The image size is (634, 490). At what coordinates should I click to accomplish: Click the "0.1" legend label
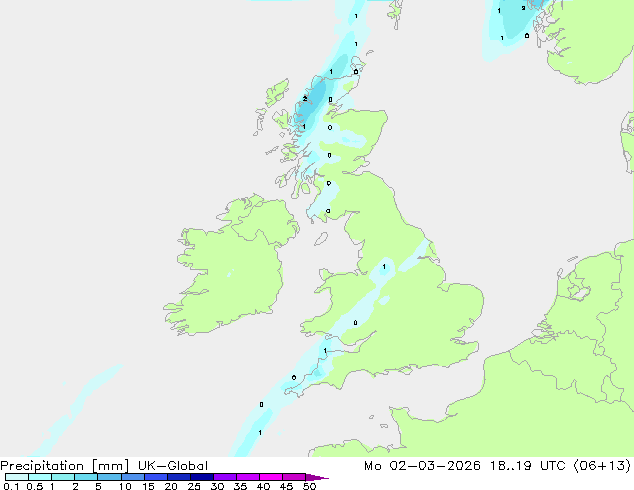(x=11, y=486)
